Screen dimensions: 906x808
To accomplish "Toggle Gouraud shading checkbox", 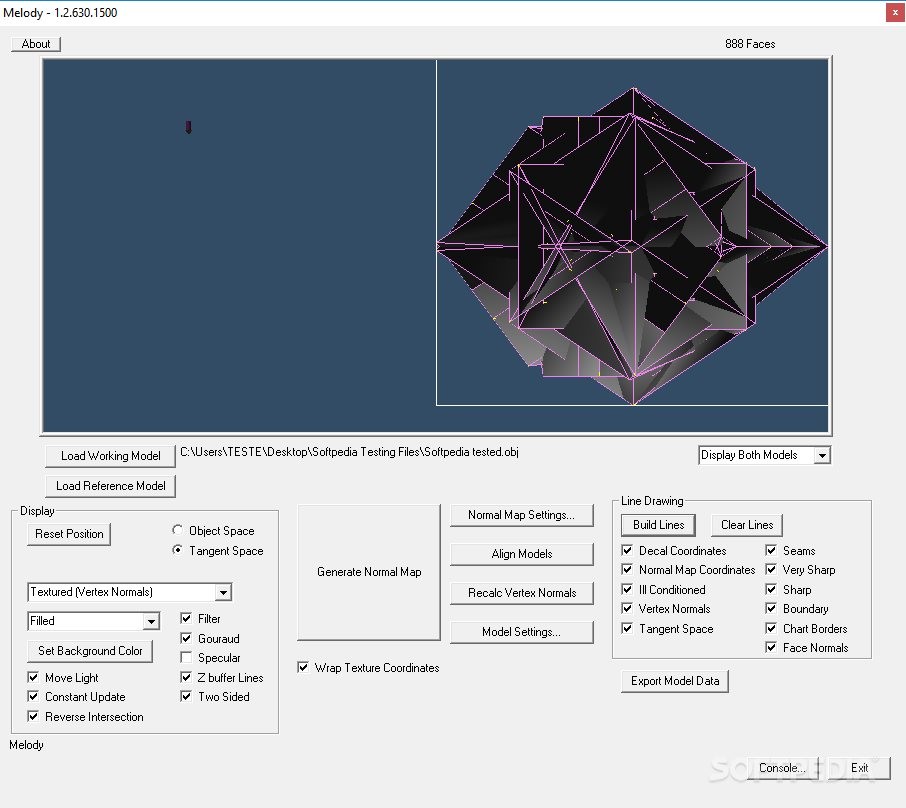I will point(186,638).
